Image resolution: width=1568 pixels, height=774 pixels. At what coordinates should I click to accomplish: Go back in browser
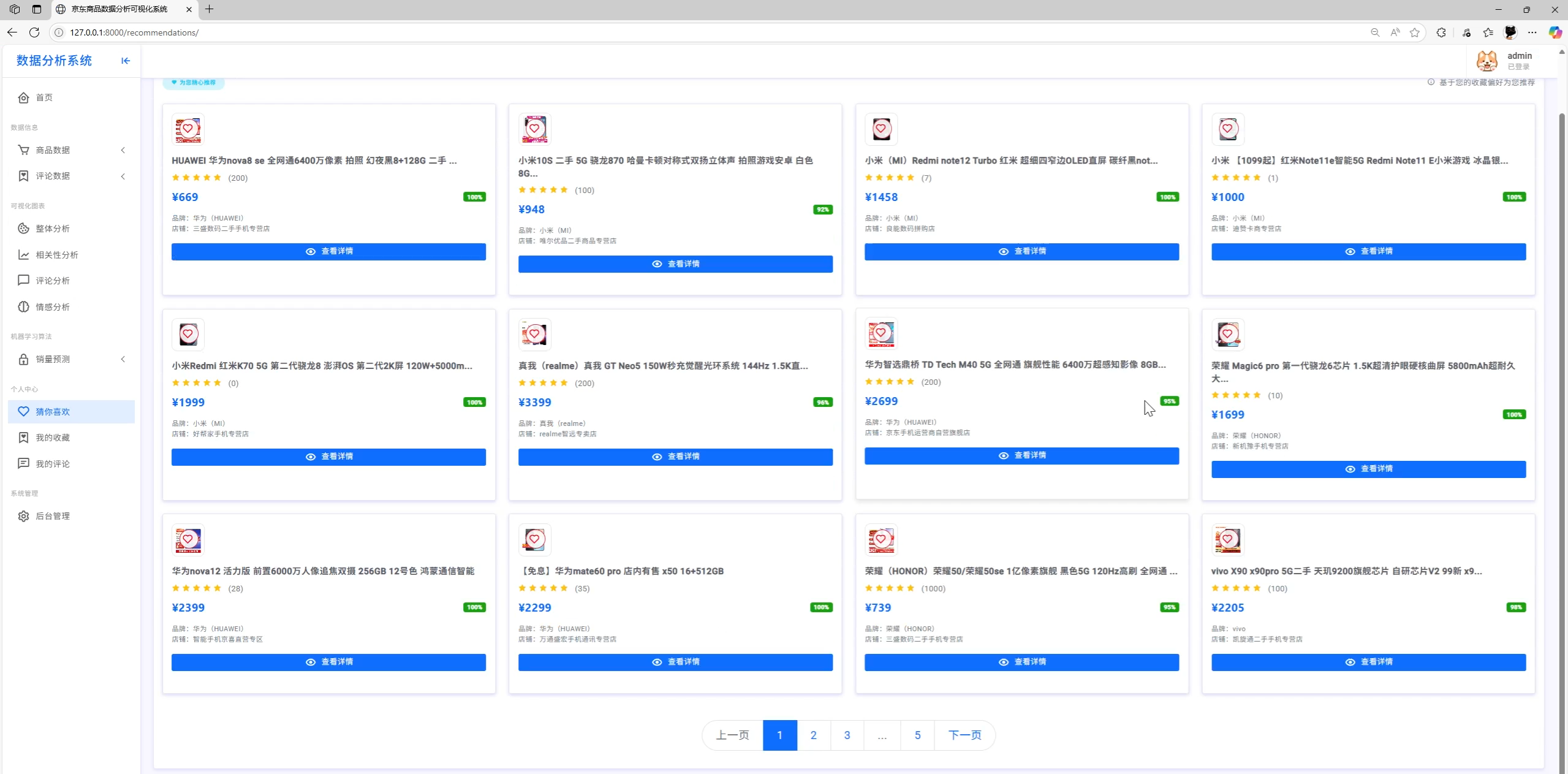[x=12, y=32]
